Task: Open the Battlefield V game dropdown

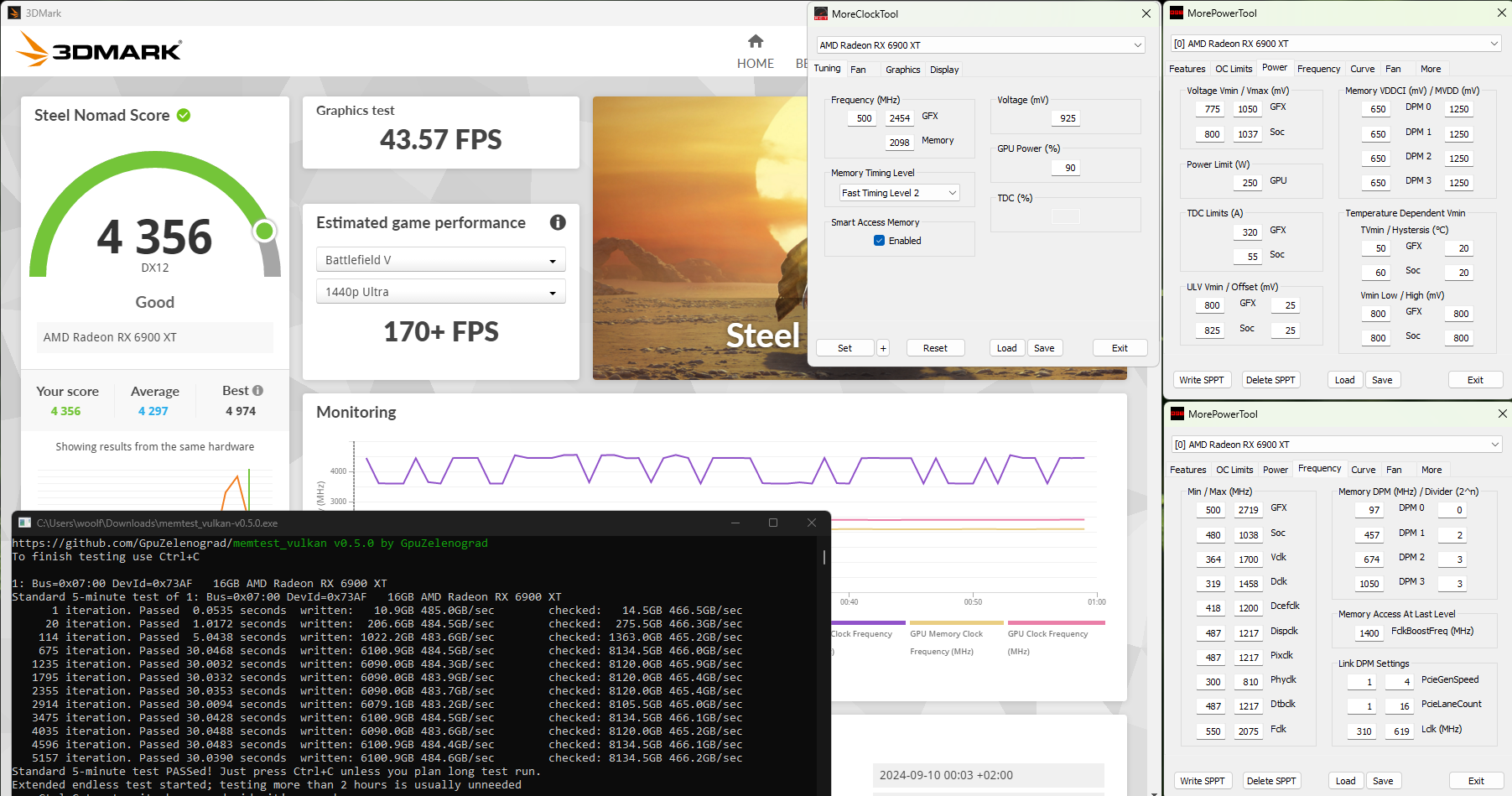Action: (x=440, y=260)
